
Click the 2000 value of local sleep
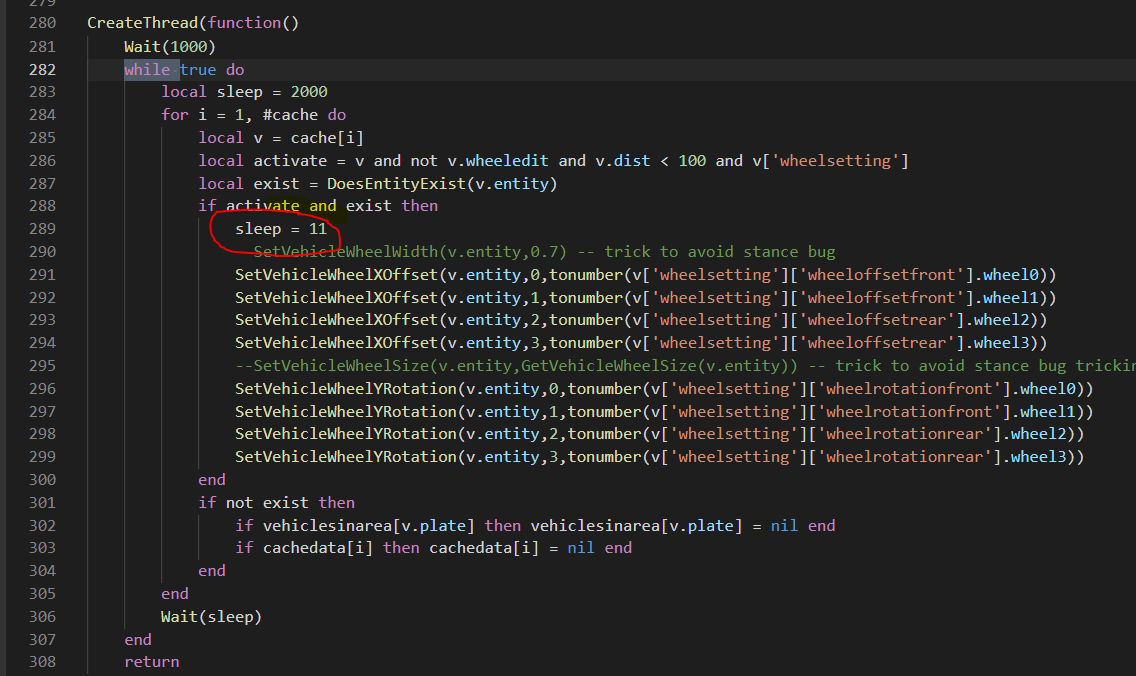(x=309, y=92)
